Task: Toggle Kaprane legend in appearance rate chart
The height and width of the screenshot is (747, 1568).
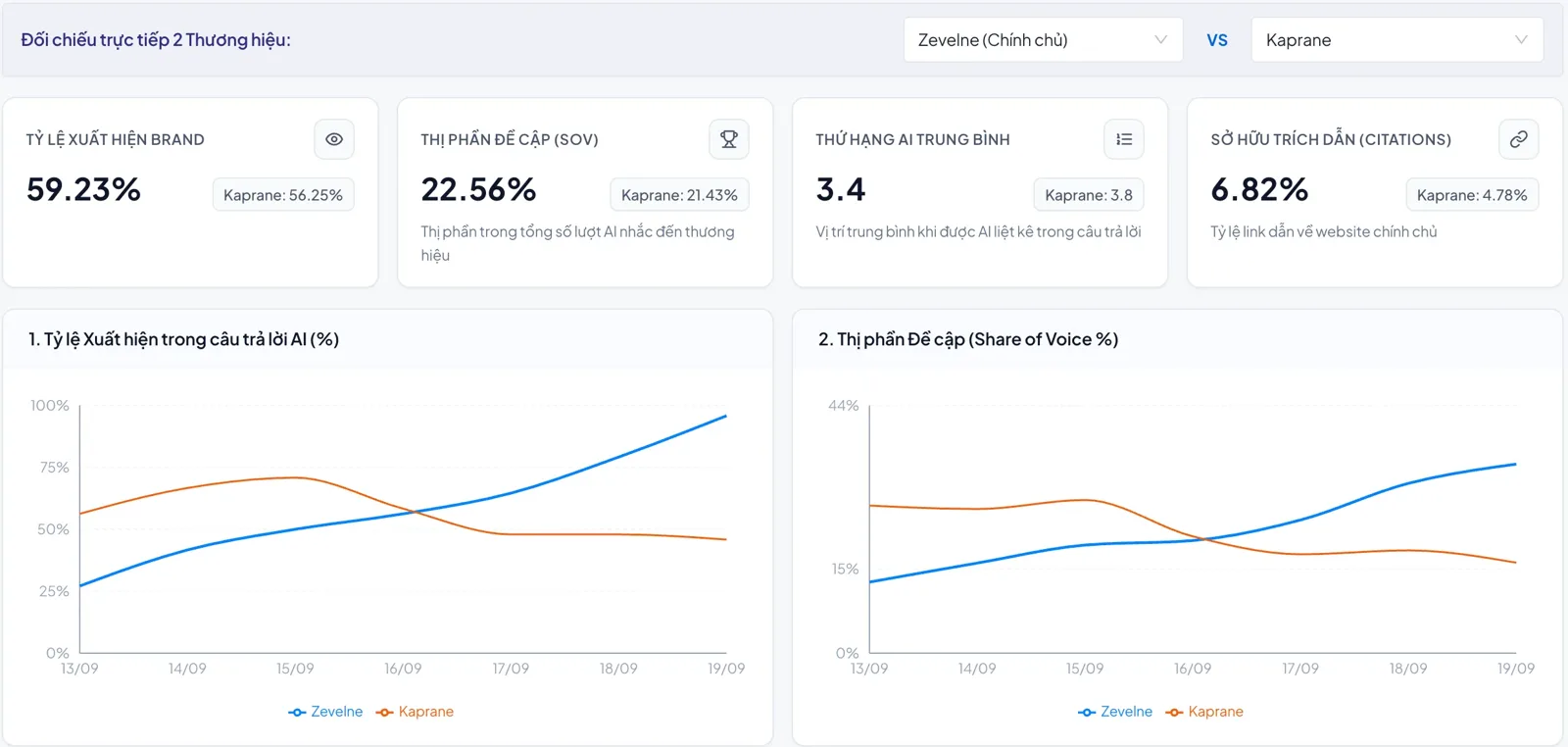Action: tap(415, 712)
